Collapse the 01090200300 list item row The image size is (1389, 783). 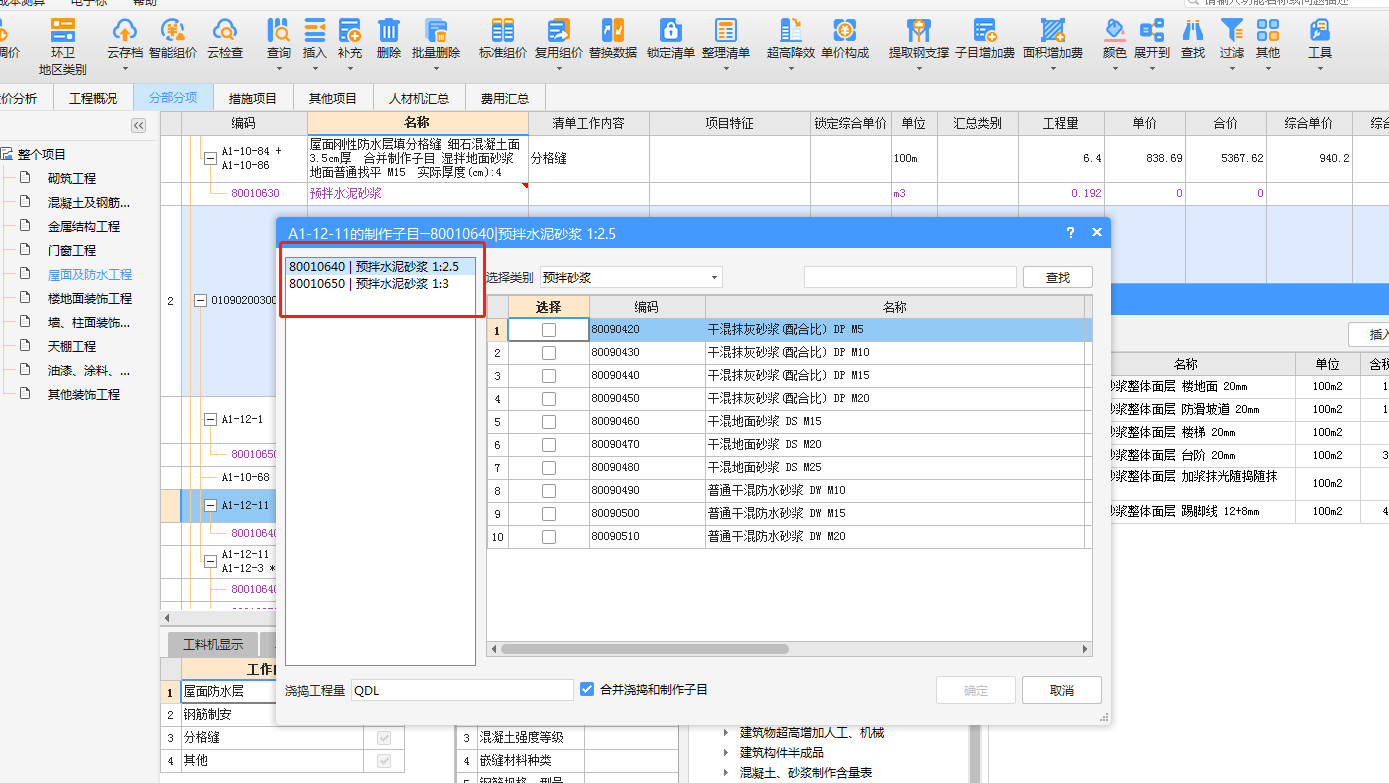pos(200,300)
